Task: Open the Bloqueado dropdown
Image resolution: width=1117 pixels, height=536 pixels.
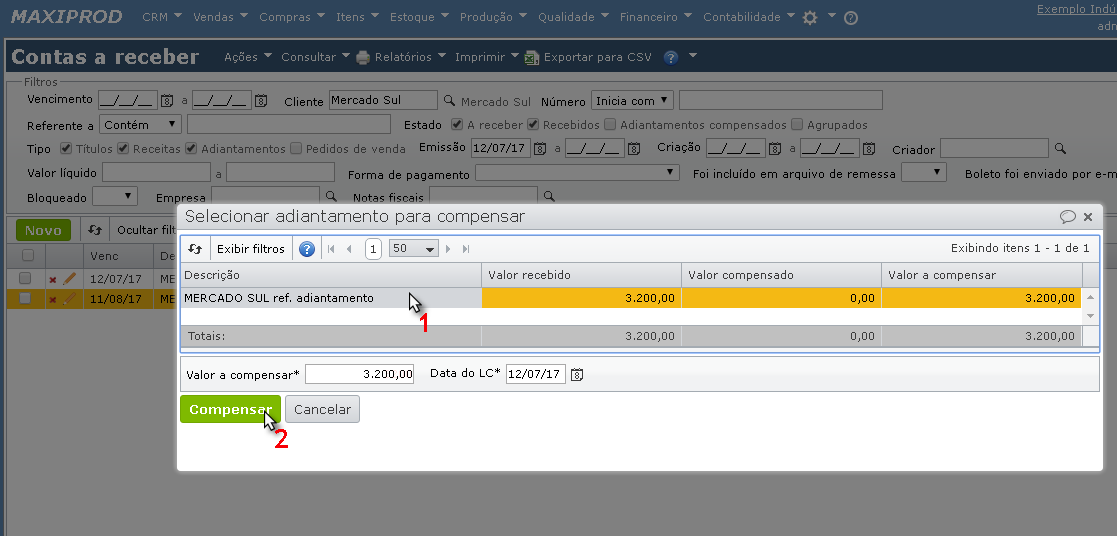Action: tap(115, 196)
